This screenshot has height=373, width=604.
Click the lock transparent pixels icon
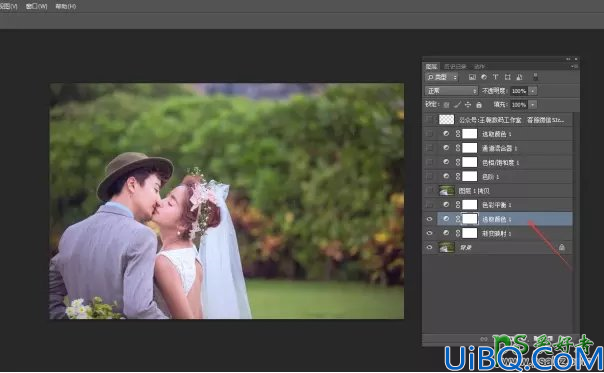[446, 104]
